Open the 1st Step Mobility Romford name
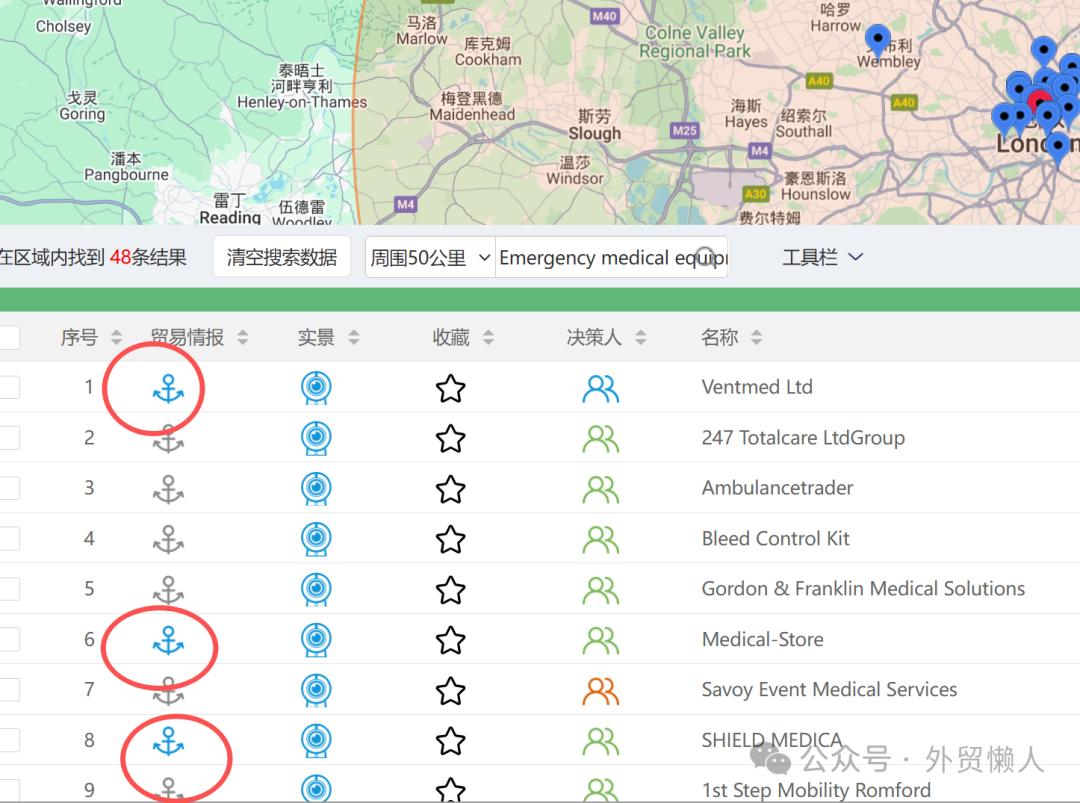 click(x=816, y=790)
